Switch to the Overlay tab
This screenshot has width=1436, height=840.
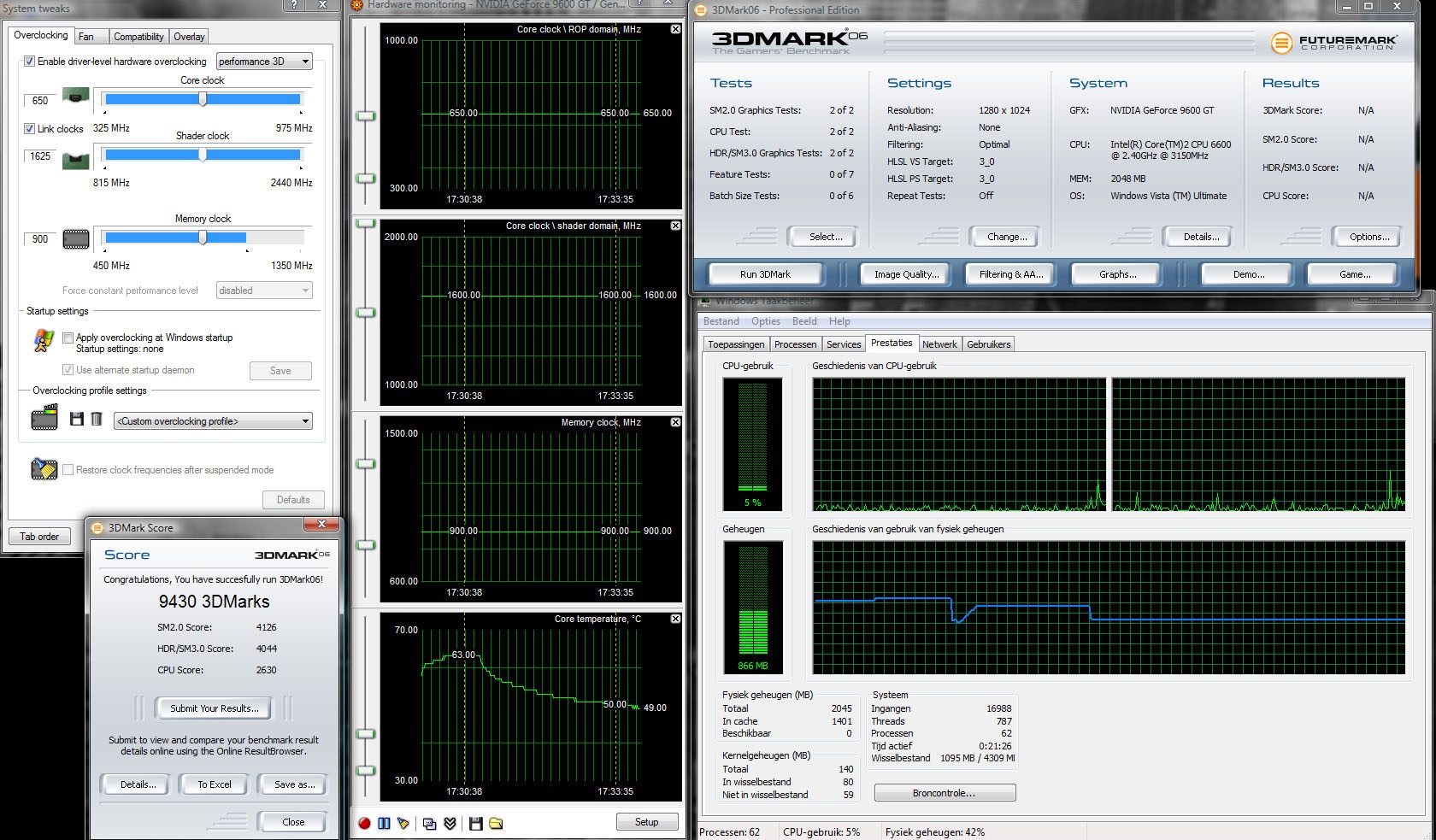pyautogui.click(x=189, y=37)
